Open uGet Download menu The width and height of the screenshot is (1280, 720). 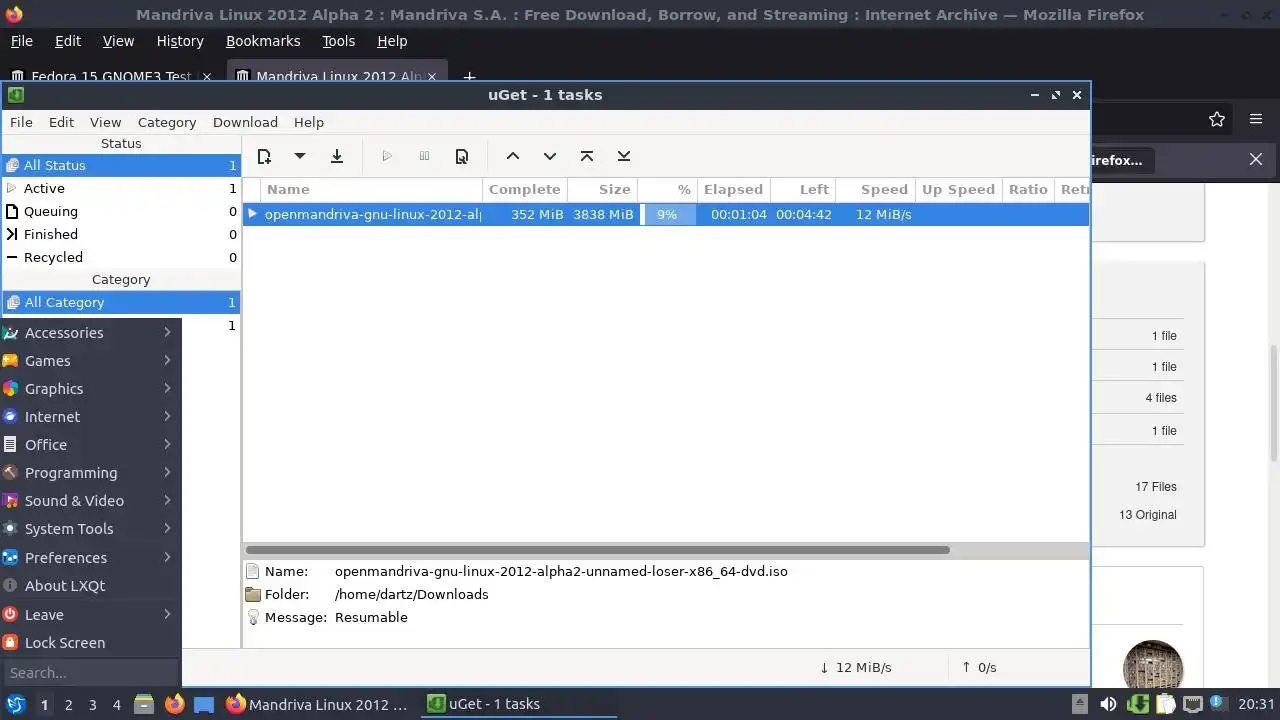(x=245, y=122)
